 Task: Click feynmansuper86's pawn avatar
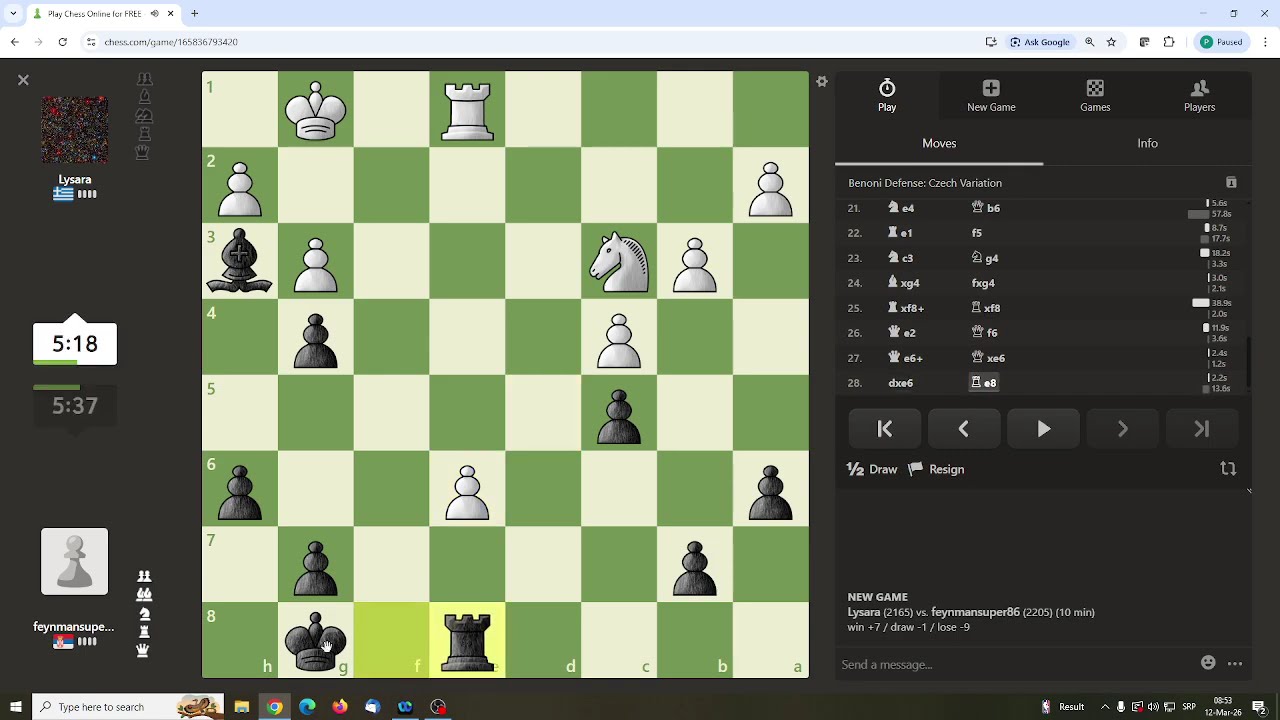(75, 562)
